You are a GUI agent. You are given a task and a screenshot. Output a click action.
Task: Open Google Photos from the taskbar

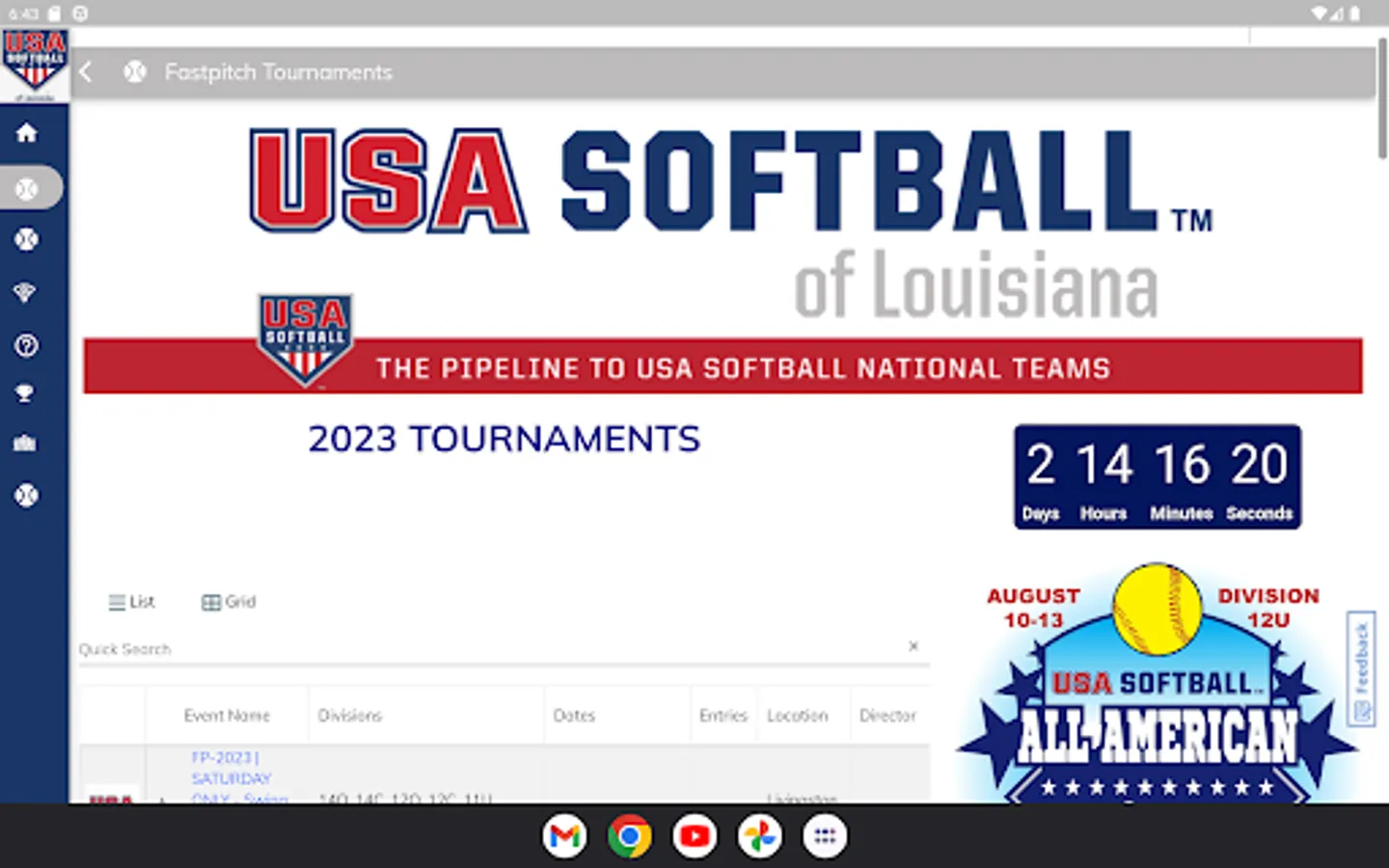tap(760, 836)
